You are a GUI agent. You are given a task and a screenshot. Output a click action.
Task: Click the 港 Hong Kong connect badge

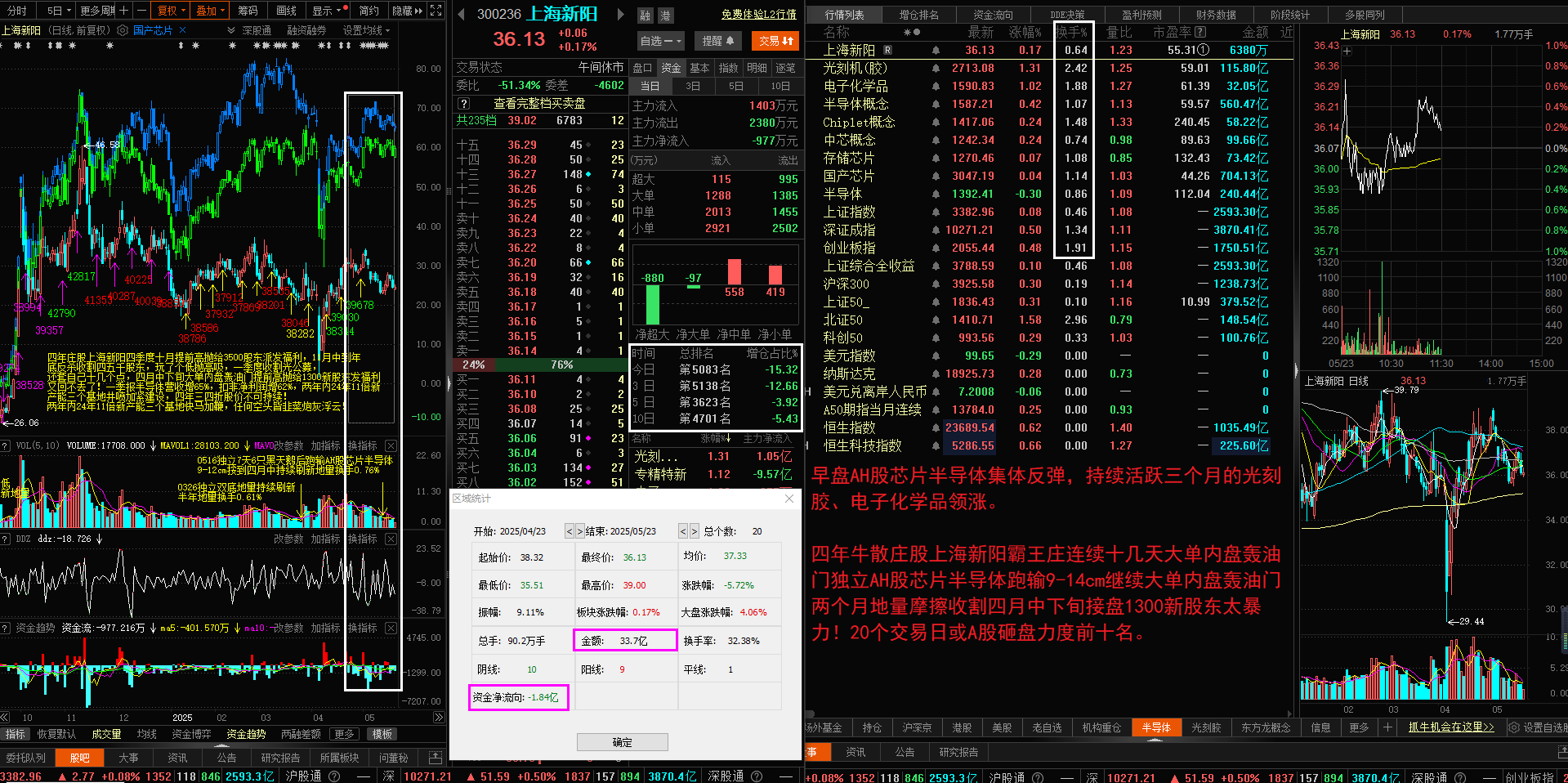pyautogui.click(x=665, y=15)
